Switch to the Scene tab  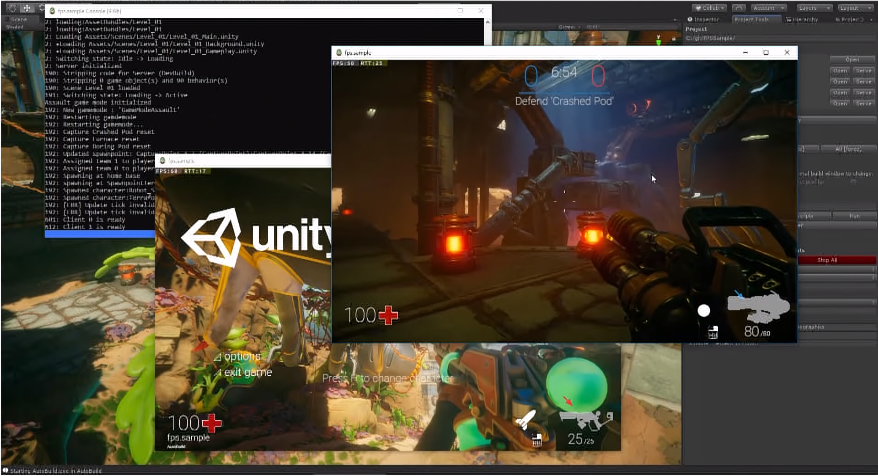(19, 19)
